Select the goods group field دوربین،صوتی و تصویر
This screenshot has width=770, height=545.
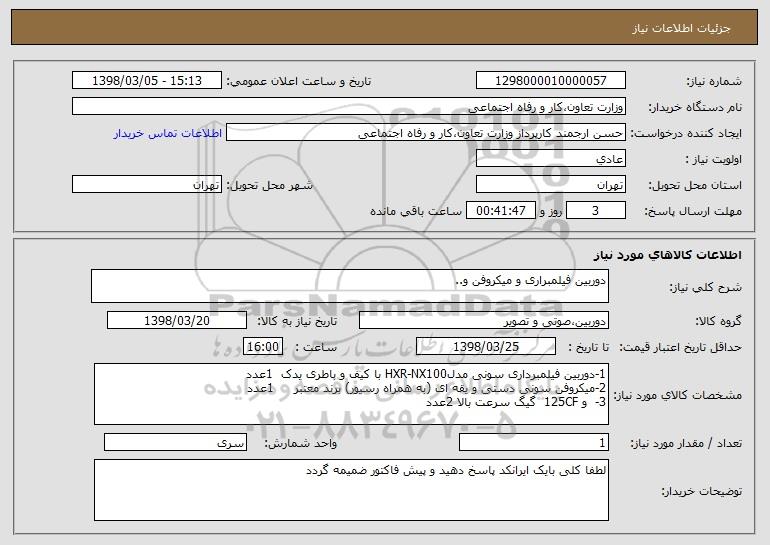pos(484,321)
